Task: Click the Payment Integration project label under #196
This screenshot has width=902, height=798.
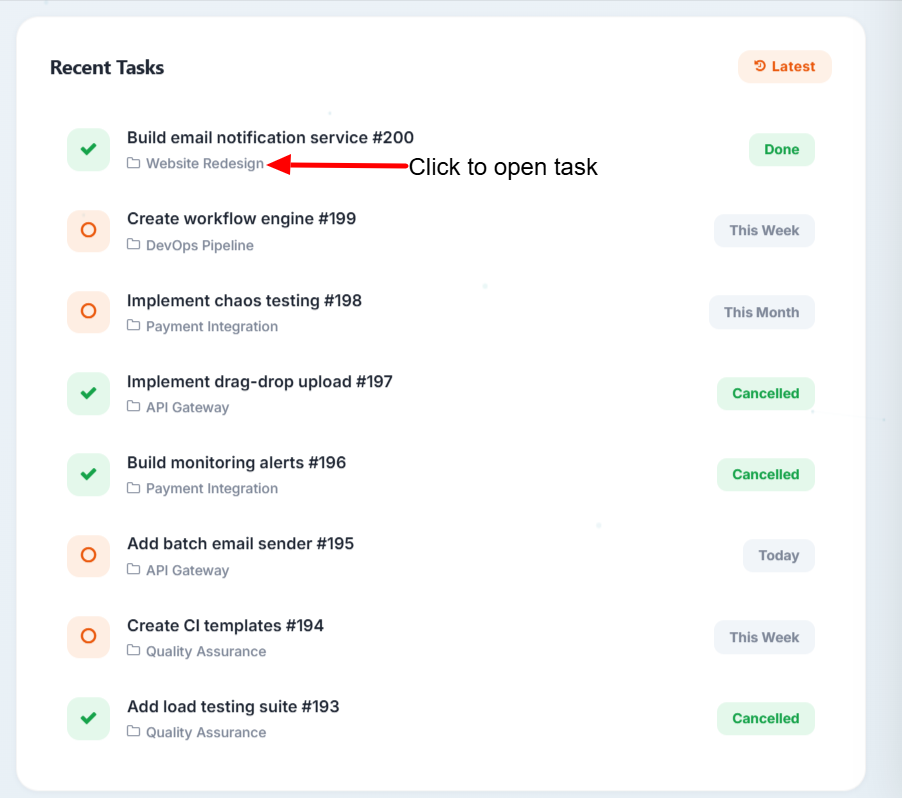Action: pos(210,488)
